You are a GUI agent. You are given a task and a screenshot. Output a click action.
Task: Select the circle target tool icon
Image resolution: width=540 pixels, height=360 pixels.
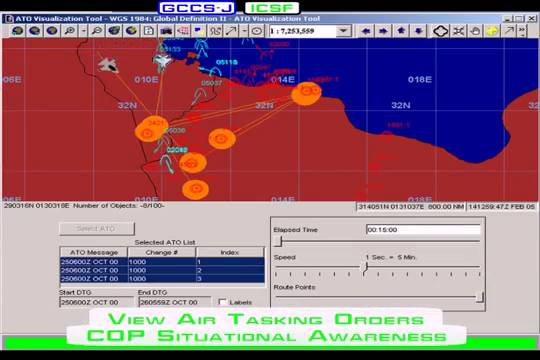[x=257, y=31]
